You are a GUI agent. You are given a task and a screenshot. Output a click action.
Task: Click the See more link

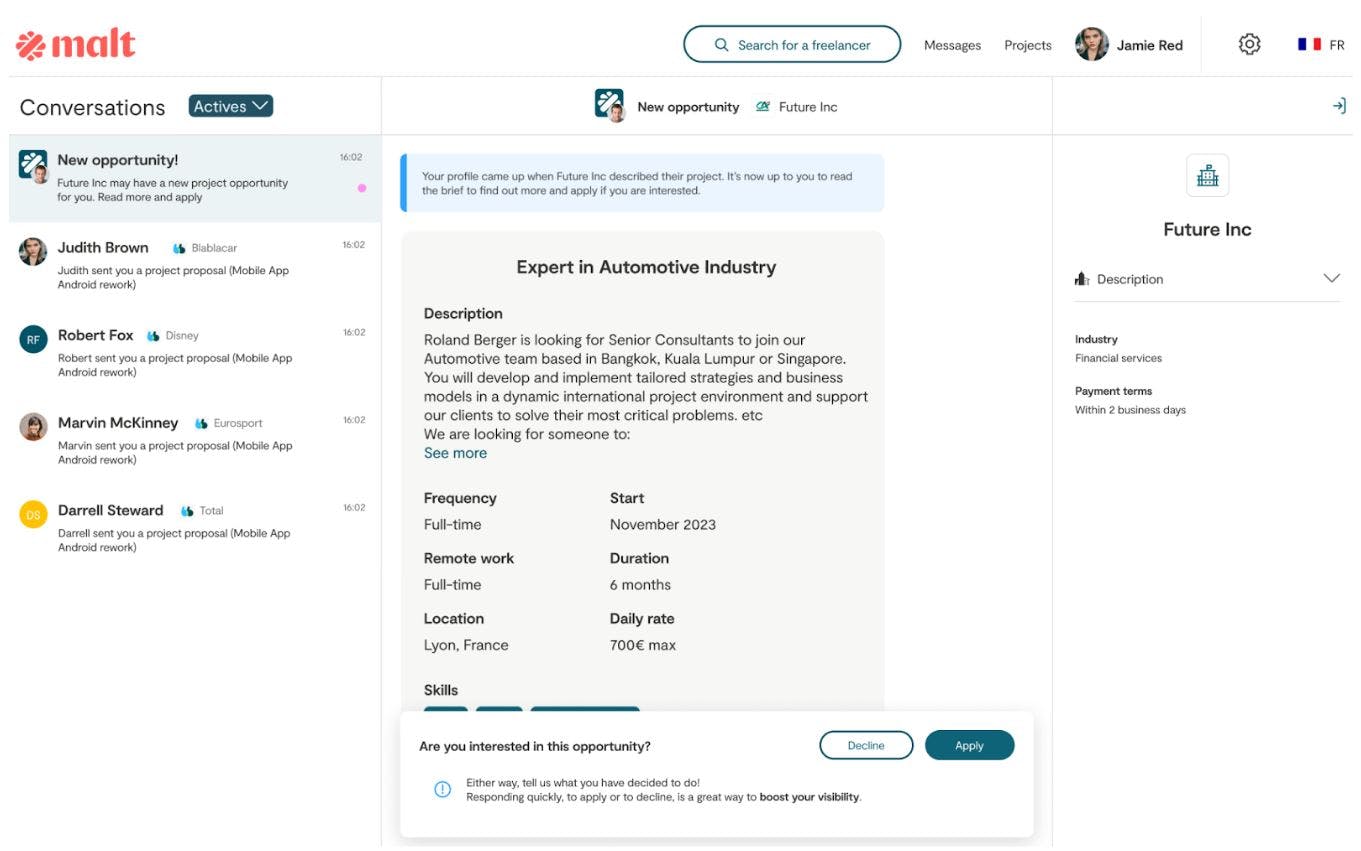pos(455,453)
